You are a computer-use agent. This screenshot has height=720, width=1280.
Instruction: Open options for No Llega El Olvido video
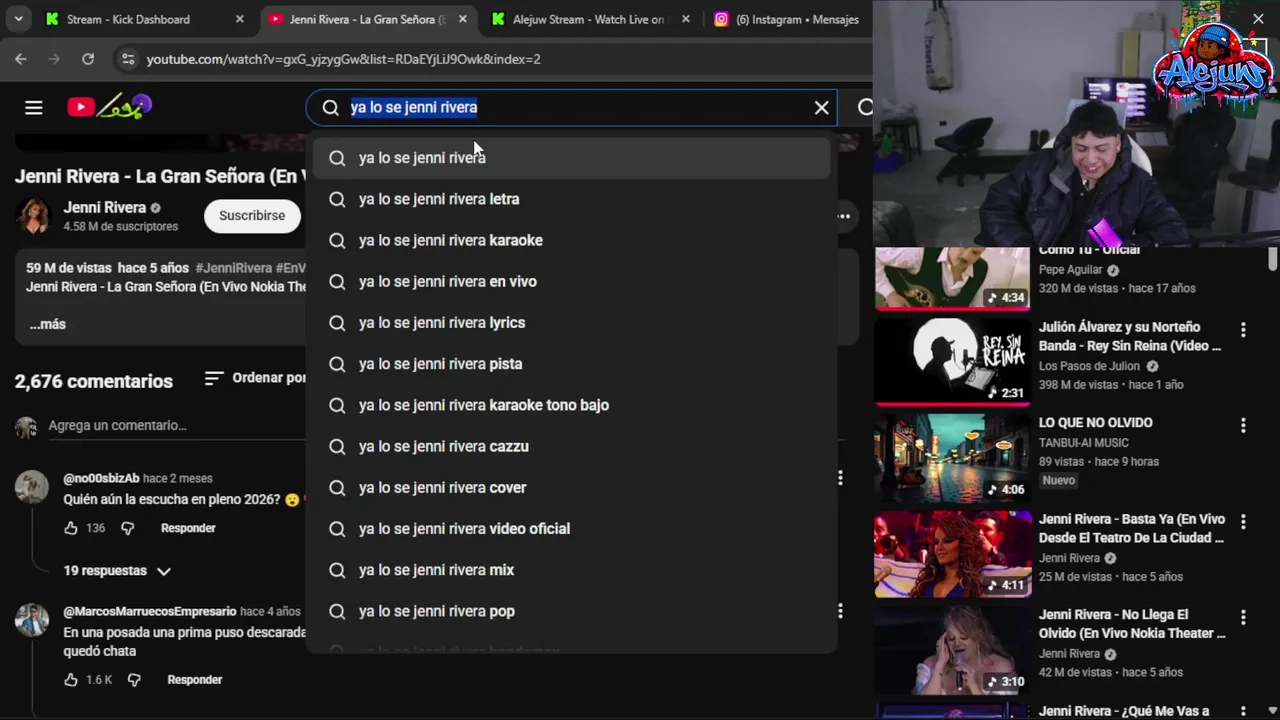[1243, 618]
